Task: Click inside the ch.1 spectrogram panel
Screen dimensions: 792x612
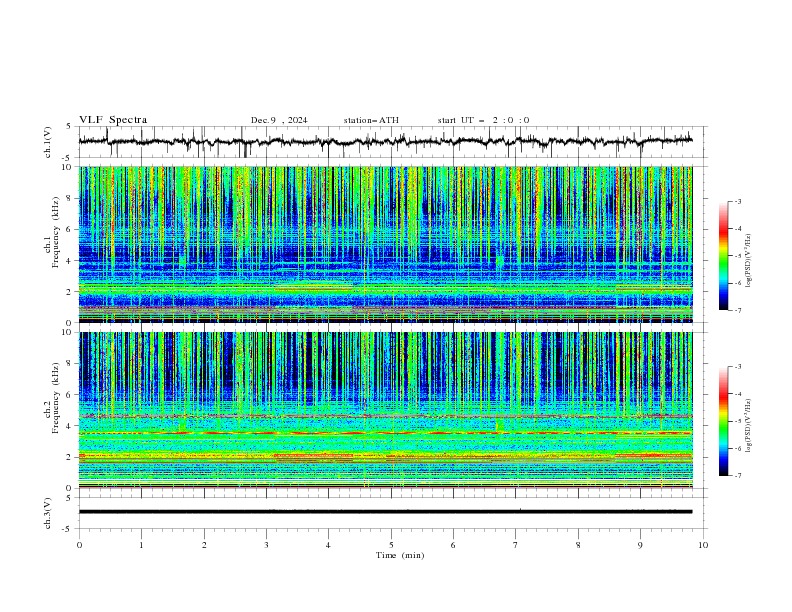Action: (385, 244)
